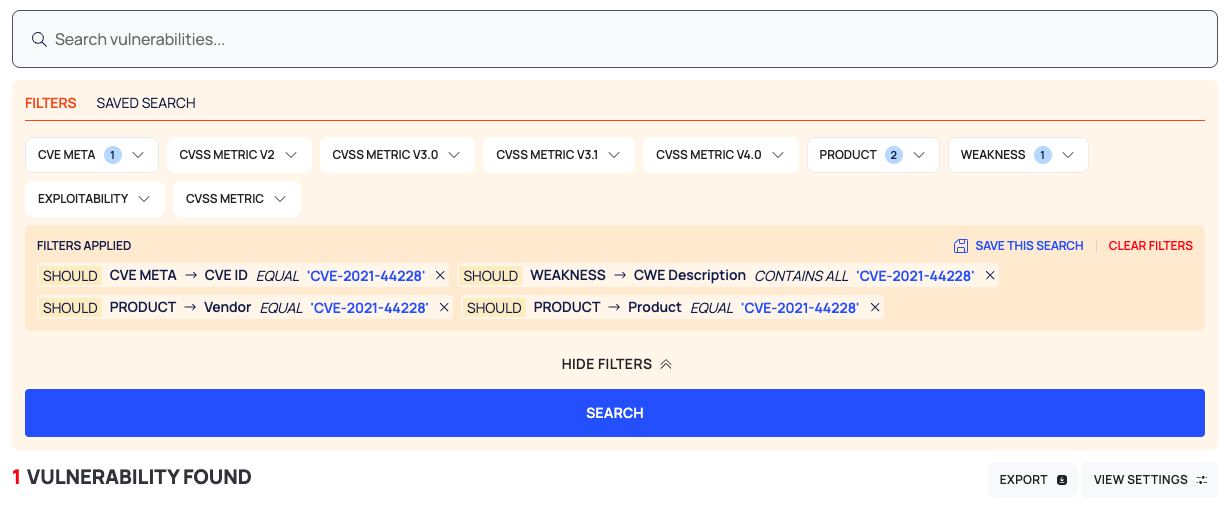
Task: Click the sliders icon in VIEW SETTINGS
Action: [x=1202, y=480]
